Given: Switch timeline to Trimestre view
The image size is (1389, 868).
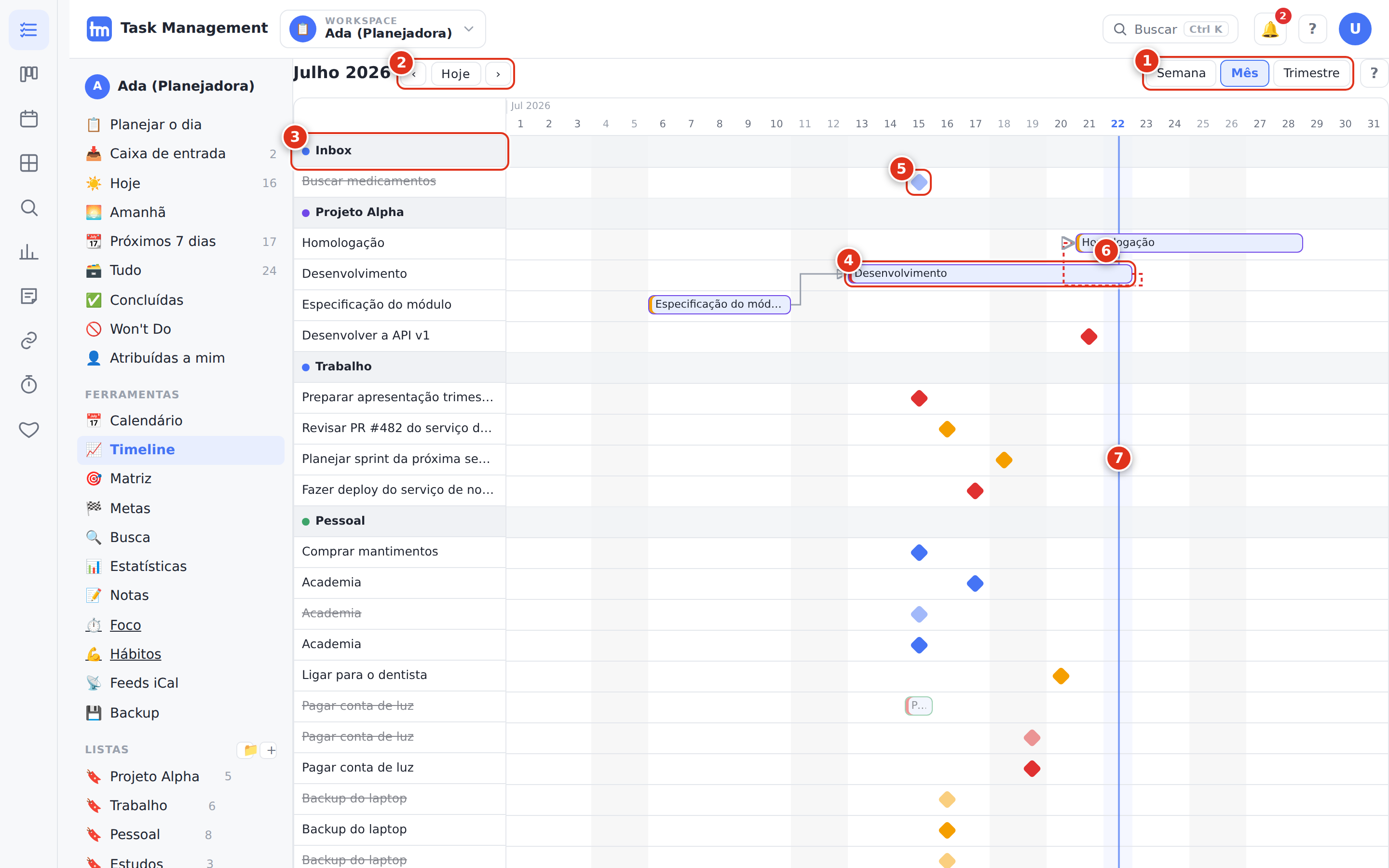Looking at the screenshot, I should click(x=1311, y=73).
